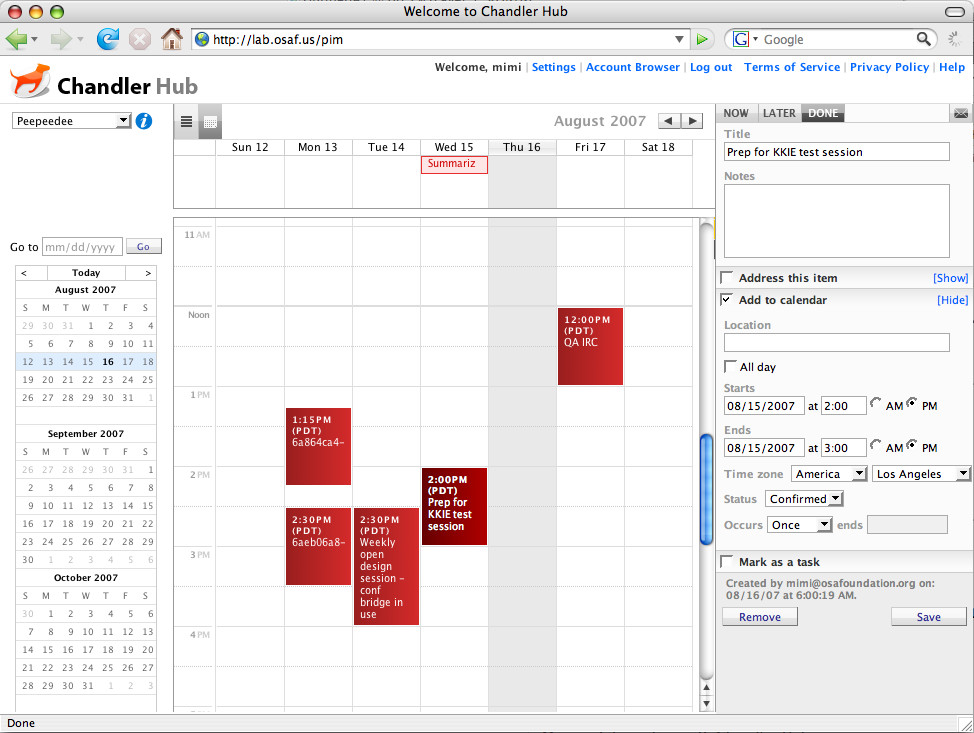Uncheck the Add to calendar checkbox
Viewport: 974px width, 733px height.
[x=726, y=299]
